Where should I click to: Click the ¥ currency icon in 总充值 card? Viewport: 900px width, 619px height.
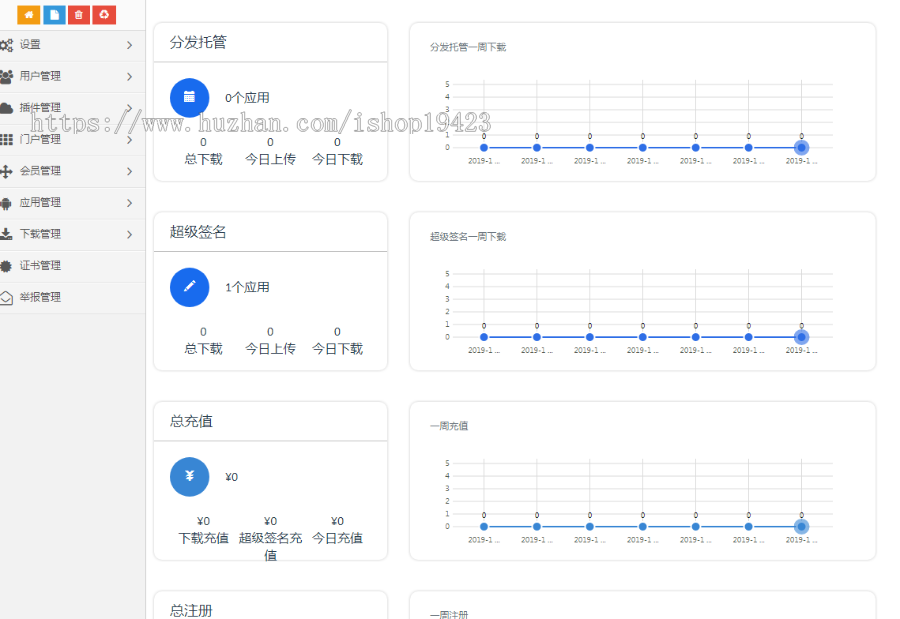coord(189,477)
